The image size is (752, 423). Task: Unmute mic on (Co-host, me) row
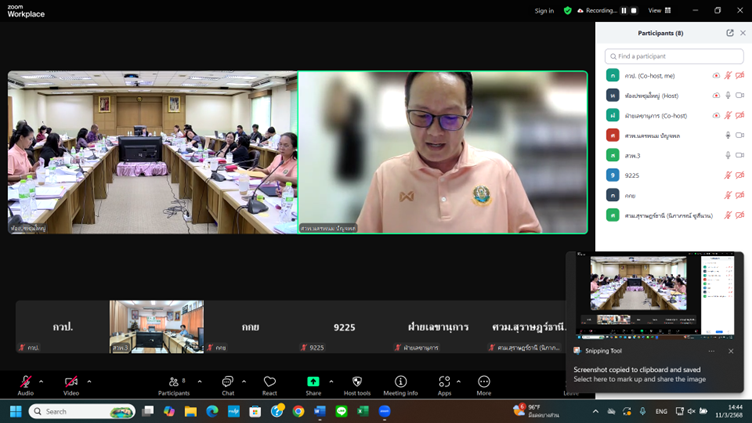pyautogui.click(x=728, y=75)
